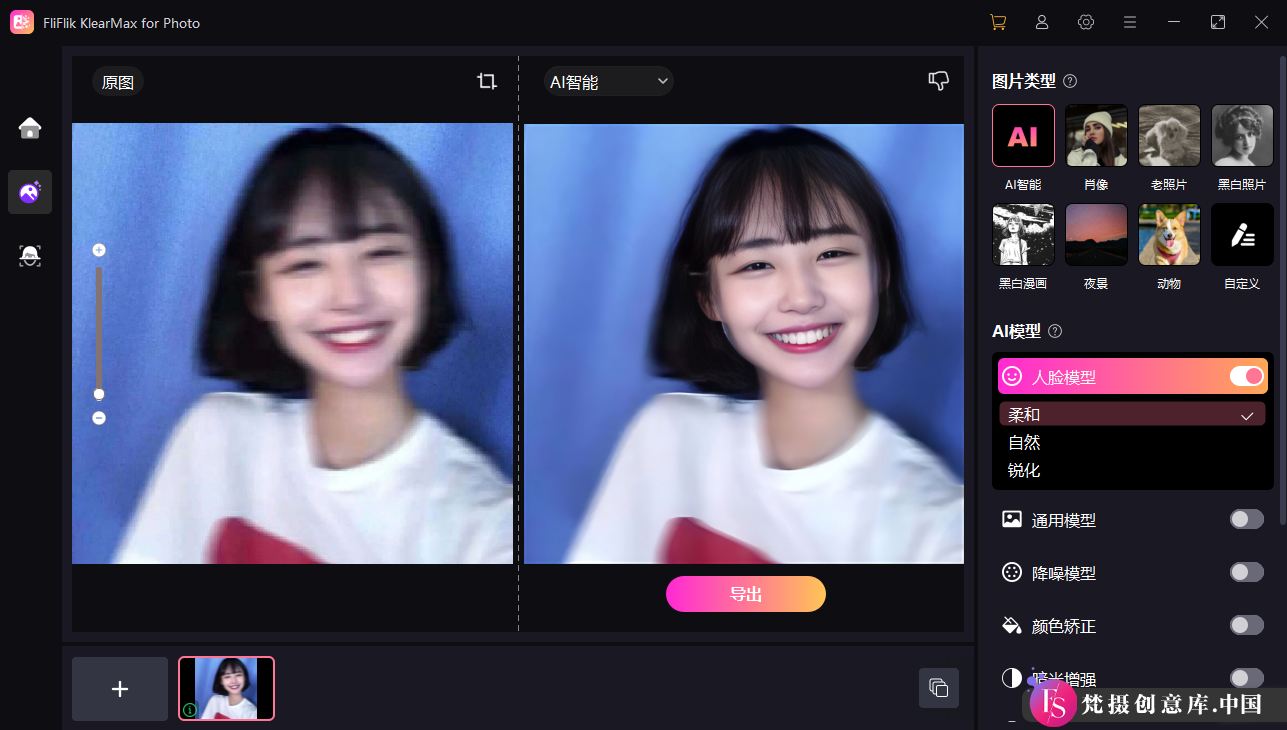1287x730 pixels.
Task: Open the hamburger menu in title bar
Action: [x=1130, y=22]
